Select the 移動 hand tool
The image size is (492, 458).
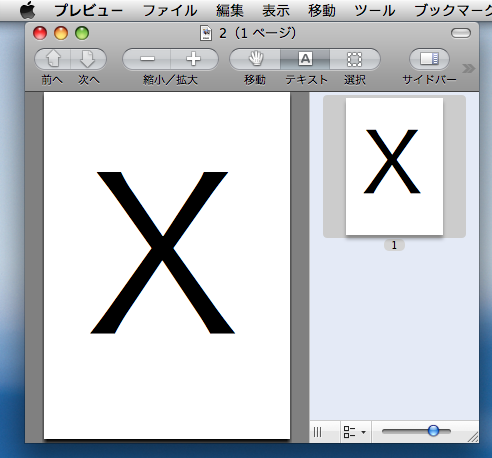(x=255, y=59)
